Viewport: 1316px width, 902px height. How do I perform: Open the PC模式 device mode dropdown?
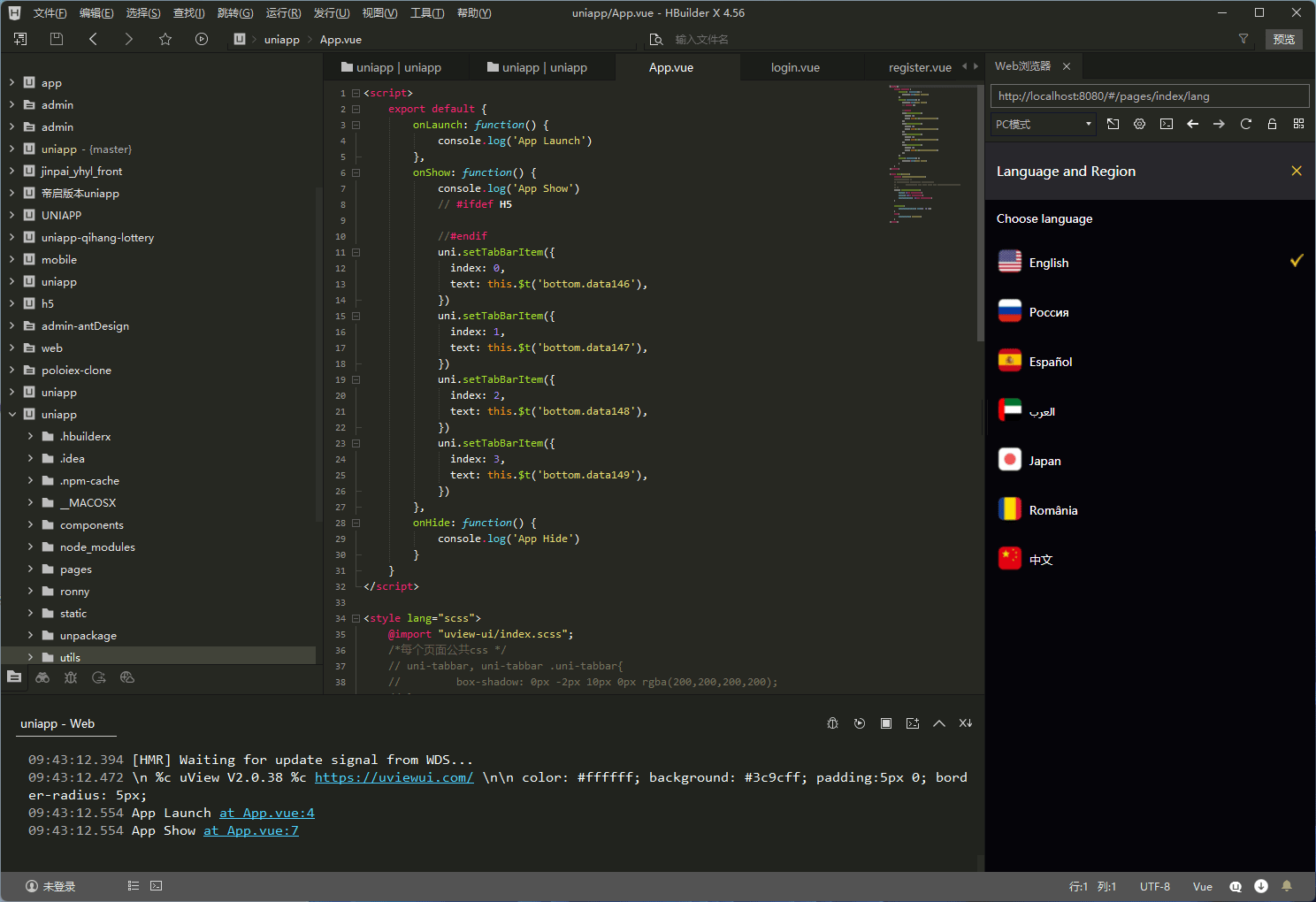click(1043, 124)
